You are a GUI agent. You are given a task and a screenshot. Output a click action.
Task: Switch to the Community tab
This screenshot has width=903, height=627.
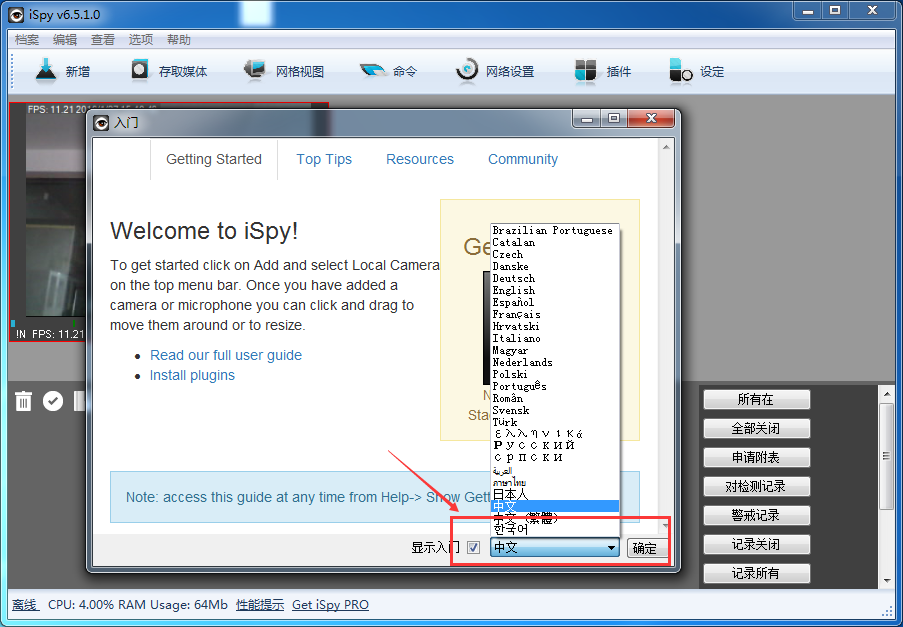523,159
